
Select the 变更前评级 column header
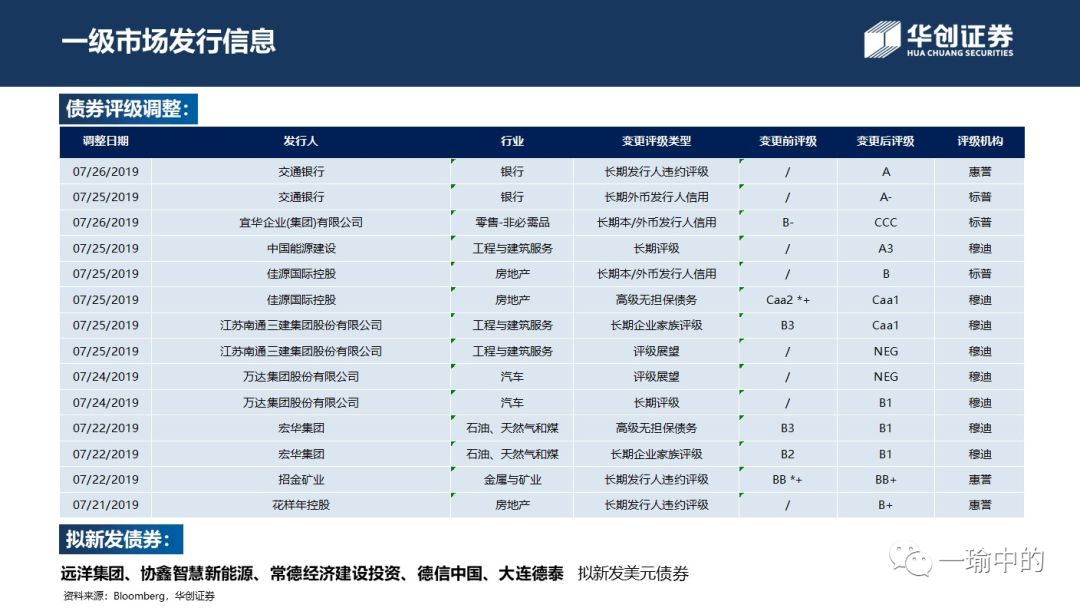[x=787, y=141]
